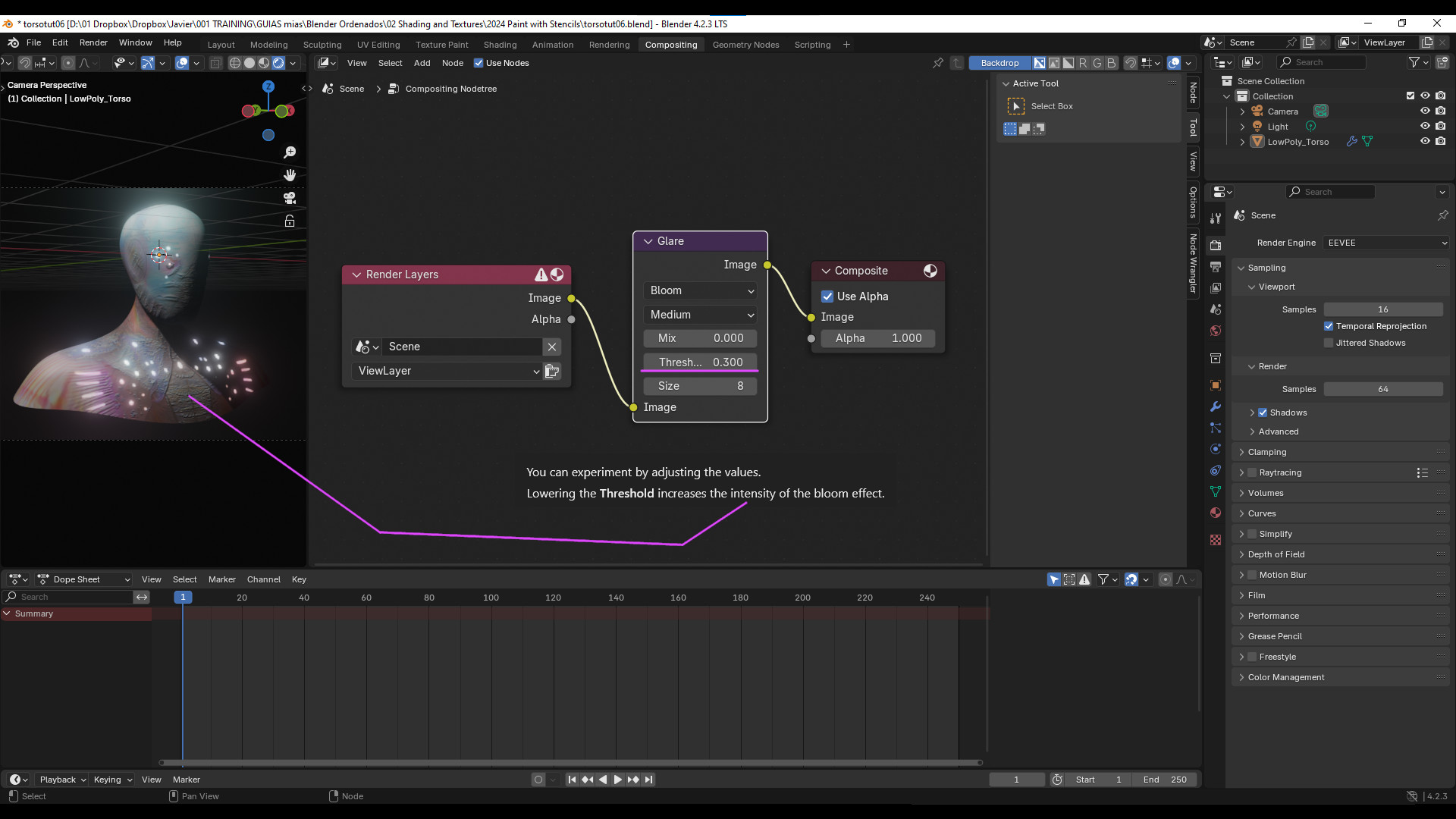This screenshot has height=819, width=1456.
Task: Hide LowPoly_Torso in viewport via eye icon
Action: (x=1425, y=141)
